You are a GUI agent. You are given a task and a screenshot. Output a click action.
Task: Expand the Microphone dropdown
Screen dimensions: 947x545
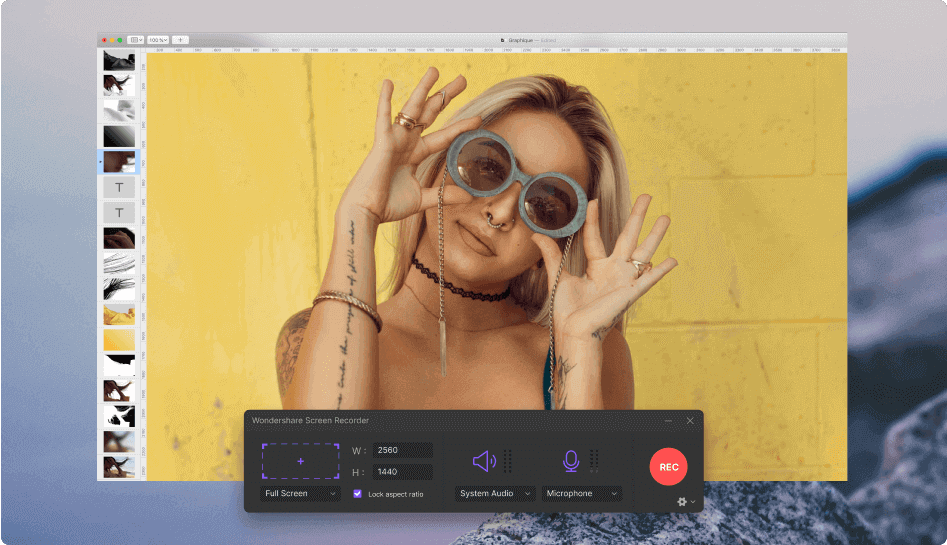click(x=581, y=494)
